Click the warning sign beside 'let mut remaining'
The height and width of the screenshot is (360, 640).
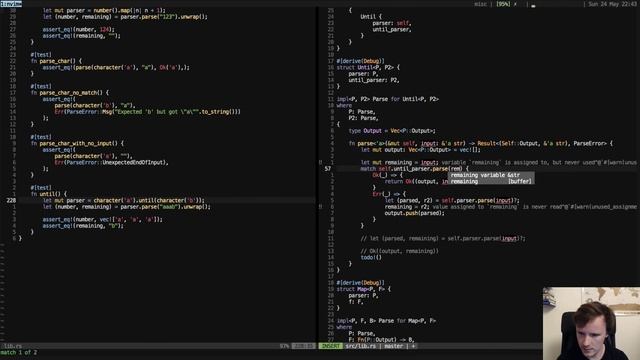pyautogui.click(x=320, y=162)
